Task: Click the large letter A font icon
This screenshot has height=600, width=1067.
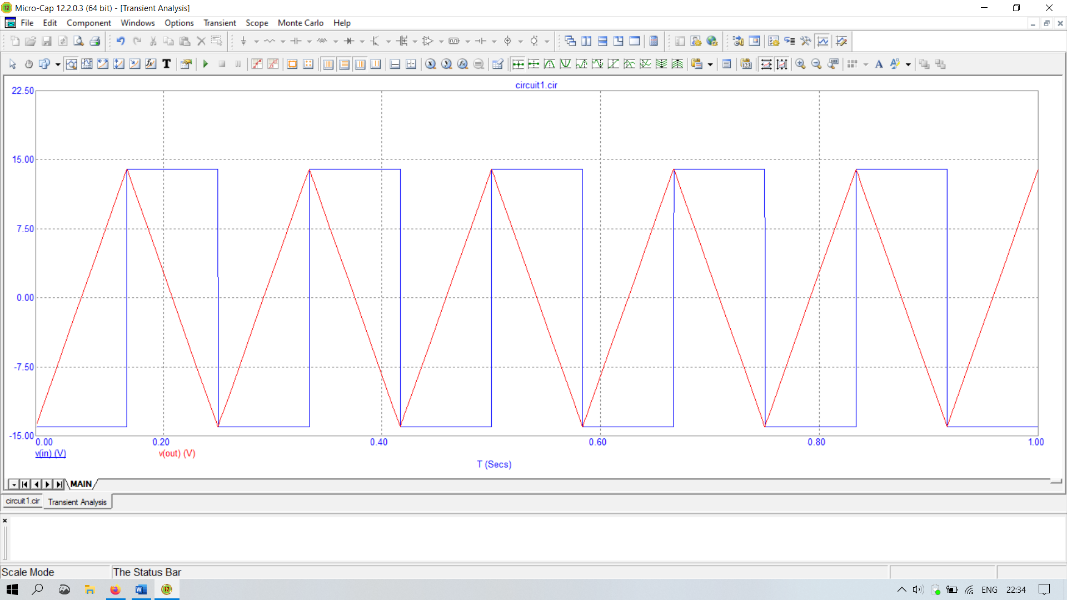Action: point(879,64)
